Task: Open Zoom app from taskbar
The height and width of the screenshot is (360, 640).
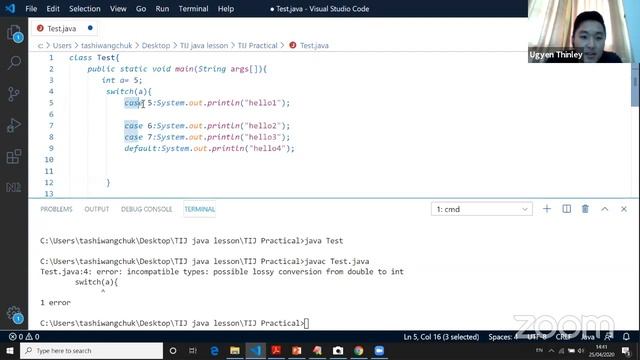Action: click(379, 351)
